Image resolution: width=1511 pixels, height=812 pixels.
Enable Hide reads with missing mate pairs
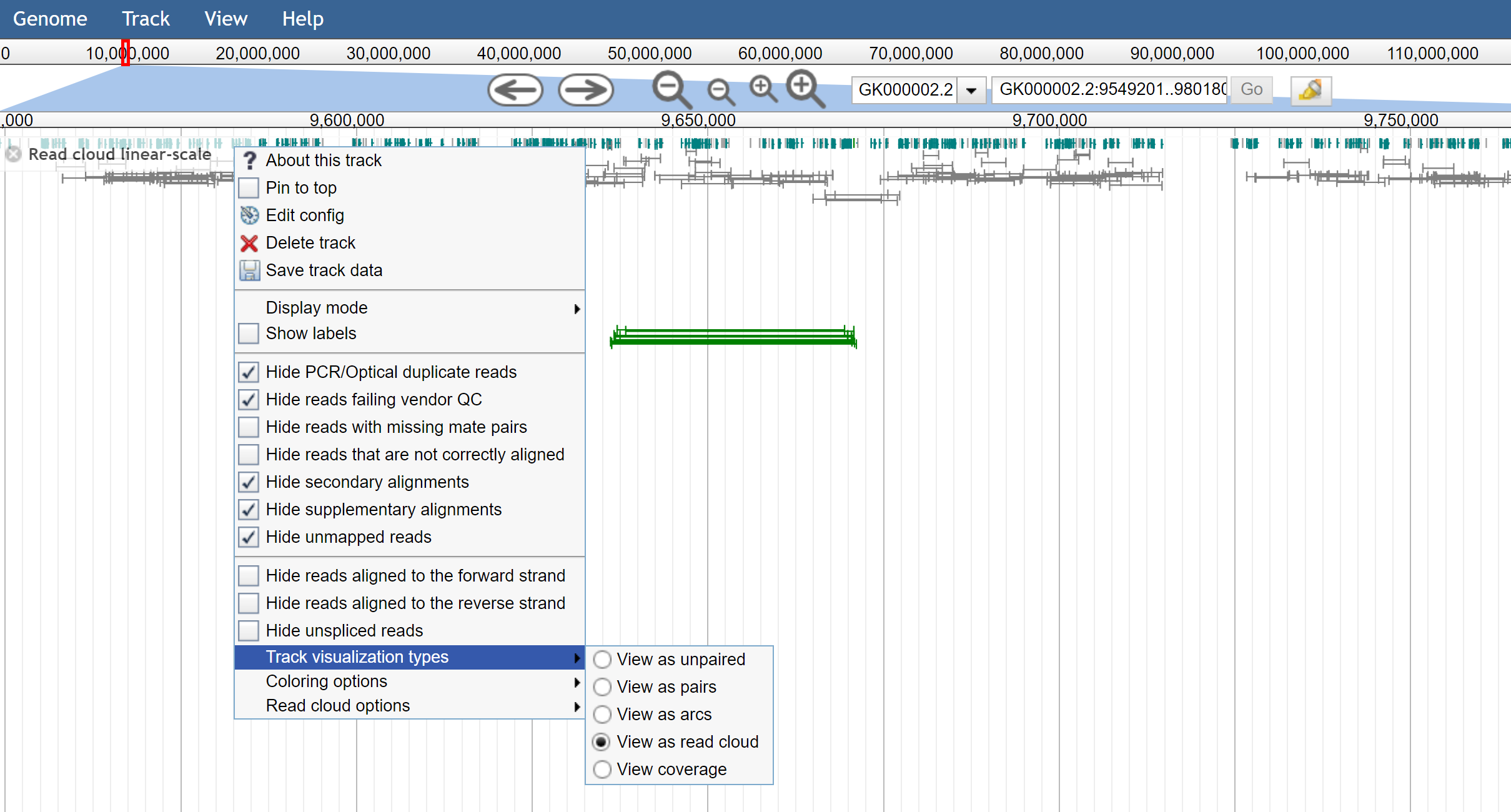point(249,427)
